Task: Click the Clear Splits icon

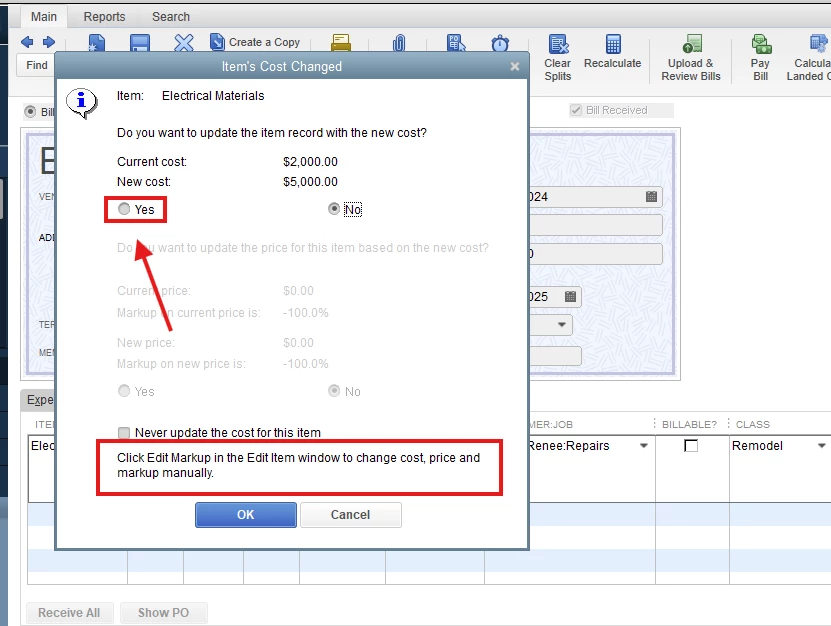Action: pyautogui.click(x=558, y=58)
